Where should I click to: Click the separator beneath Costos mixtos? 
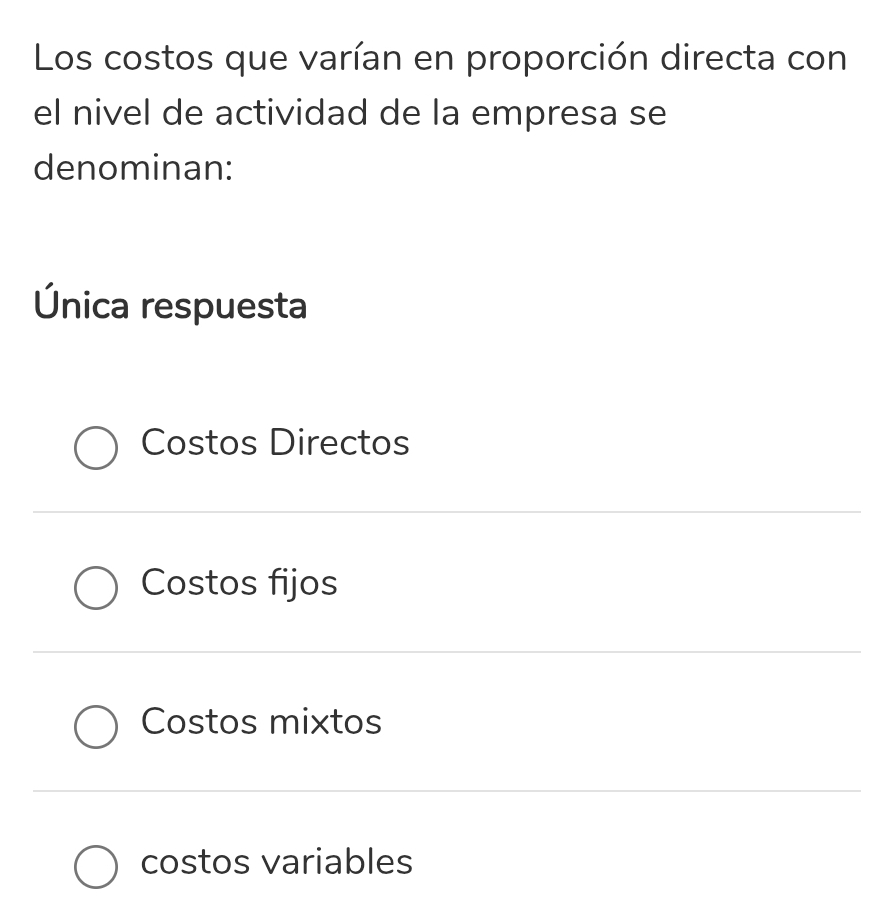[x=446, y=791]
